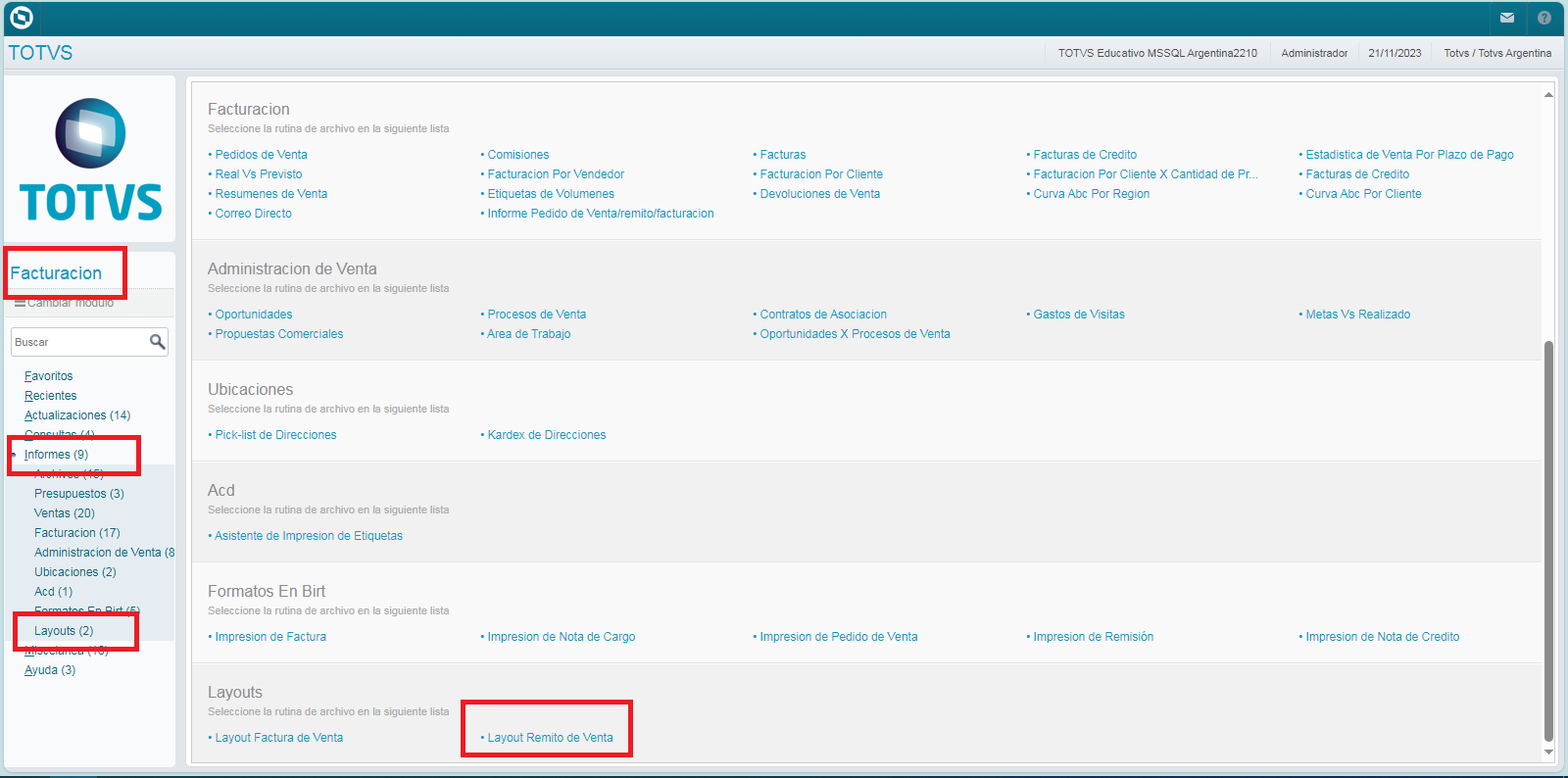Open Facturacion Por Vendedor report

coord(556,174)
